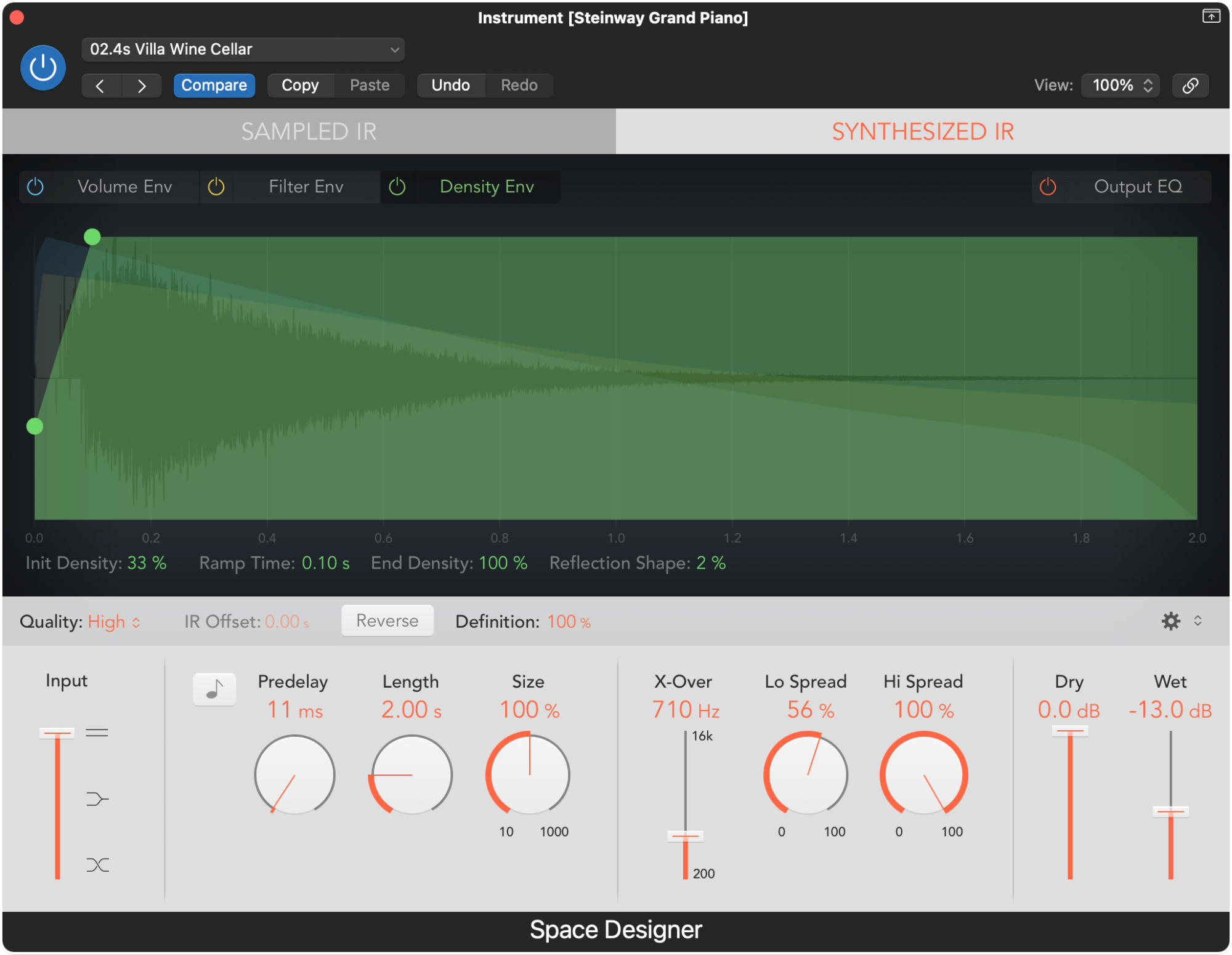Open the gear action menu
Image resolution: width=1232 pixels, height=955 pixels.
click(x=1170, y=621)
